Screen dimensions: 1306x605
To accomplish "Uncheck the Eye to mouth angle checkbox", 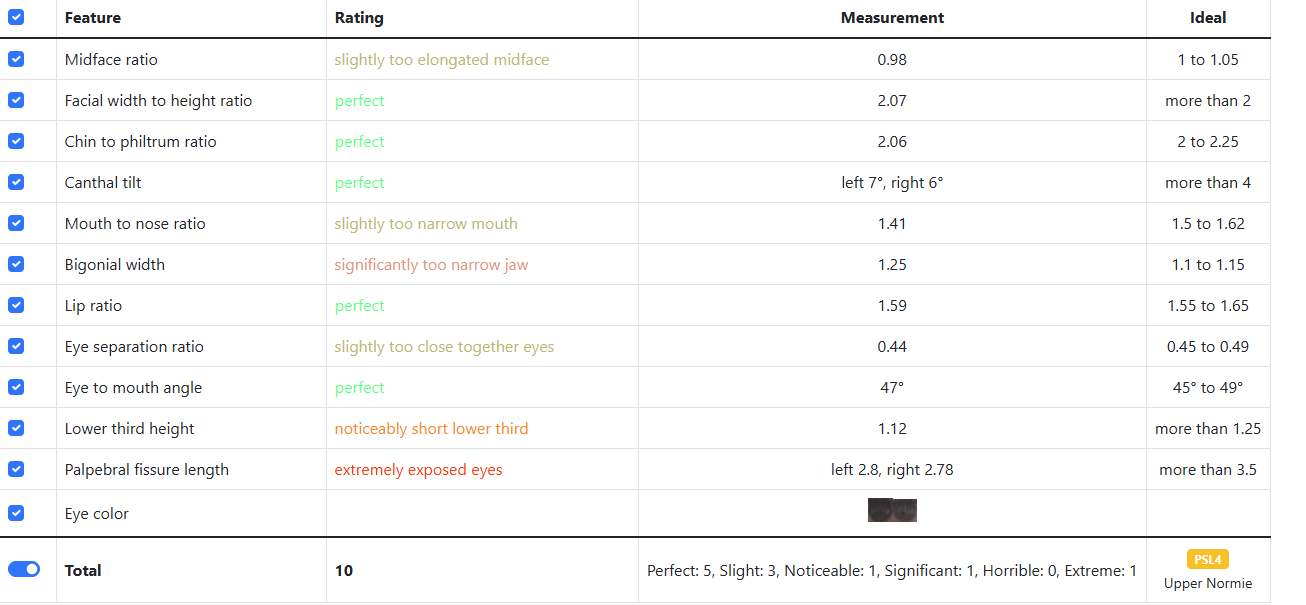I will tap(16, 387).
